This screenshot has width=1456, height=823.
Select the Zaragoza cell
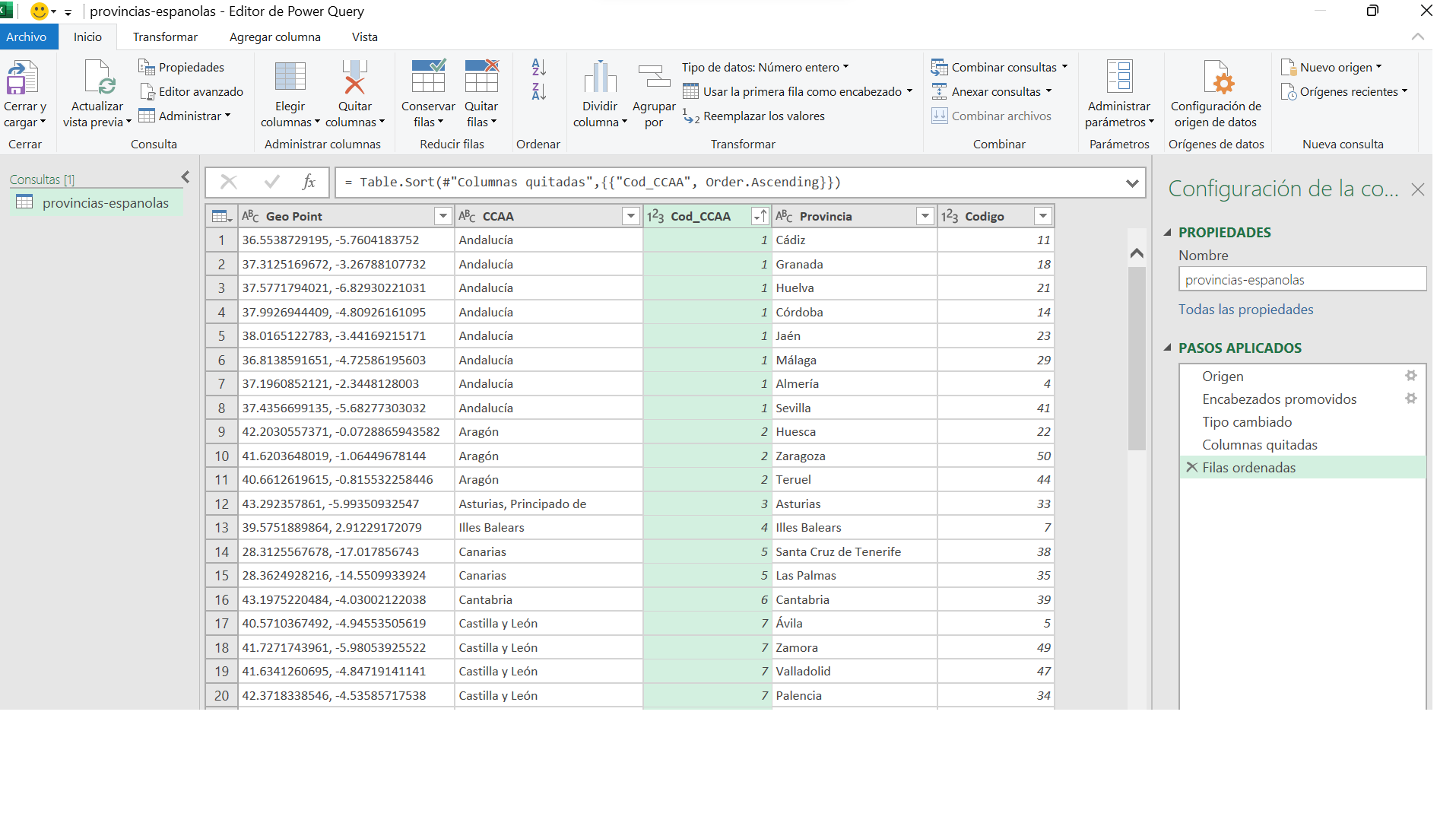854,456
